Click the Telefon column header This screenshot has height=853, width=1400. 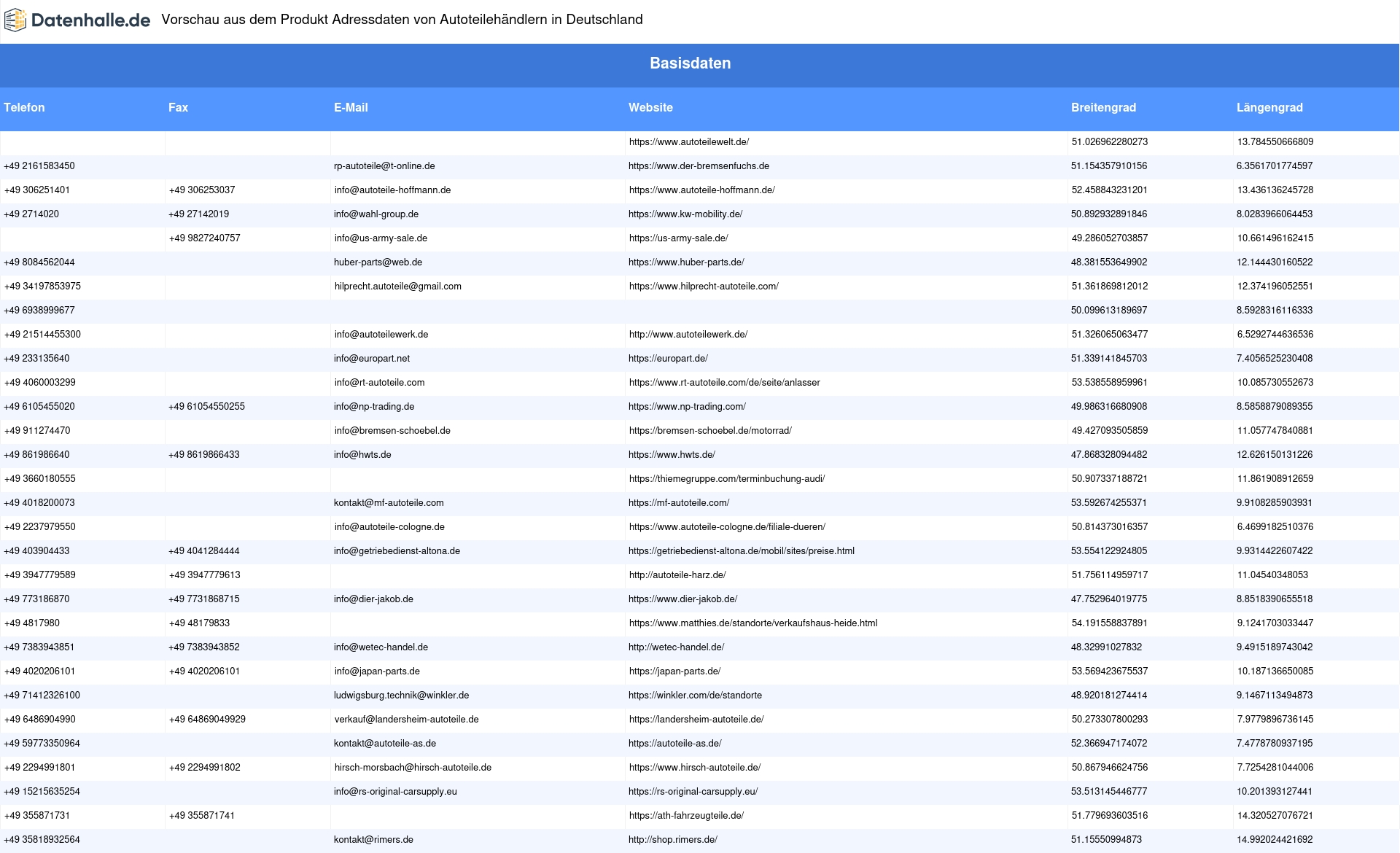pyautogui.click(x=24, y=107)
